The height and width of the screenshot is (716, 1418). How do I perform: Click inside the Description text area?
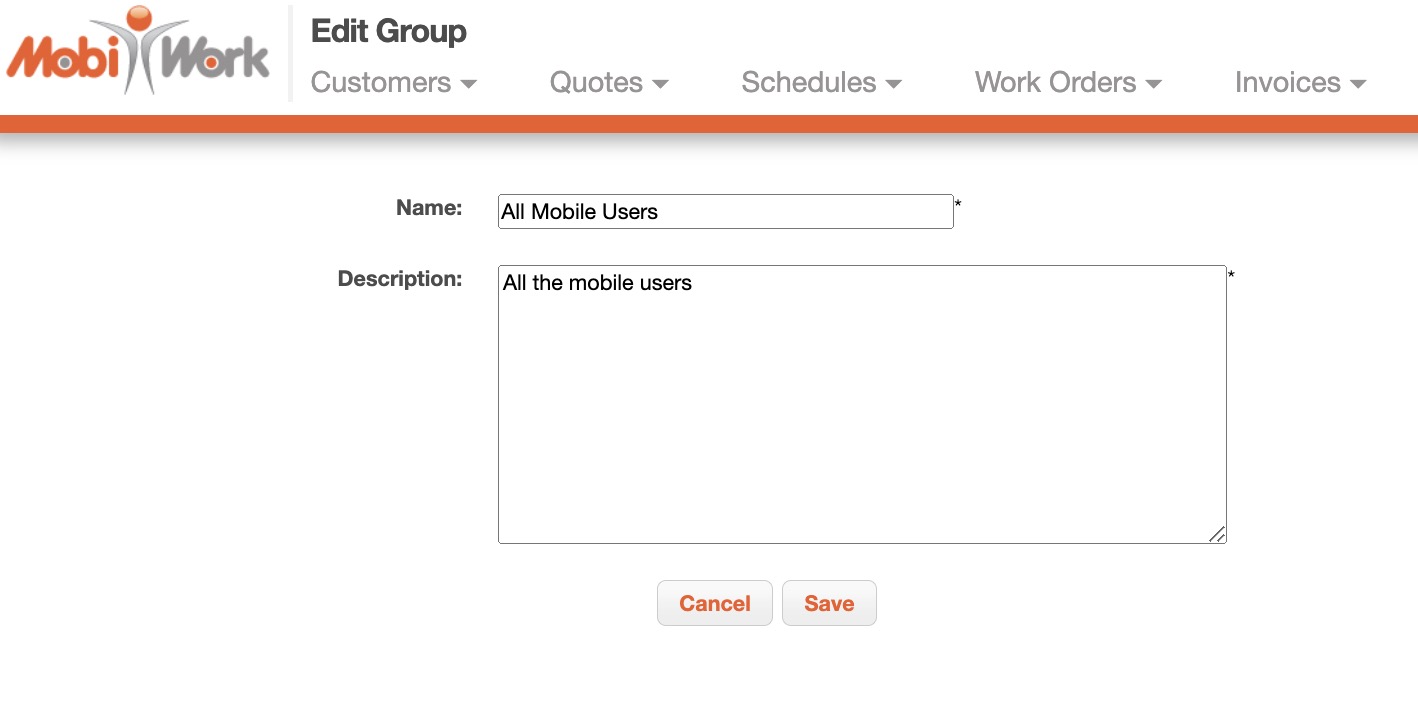861,404
